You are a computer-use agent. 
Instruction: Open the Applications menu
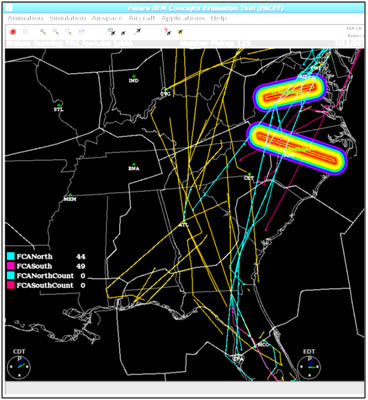click(x=183, y=18)
